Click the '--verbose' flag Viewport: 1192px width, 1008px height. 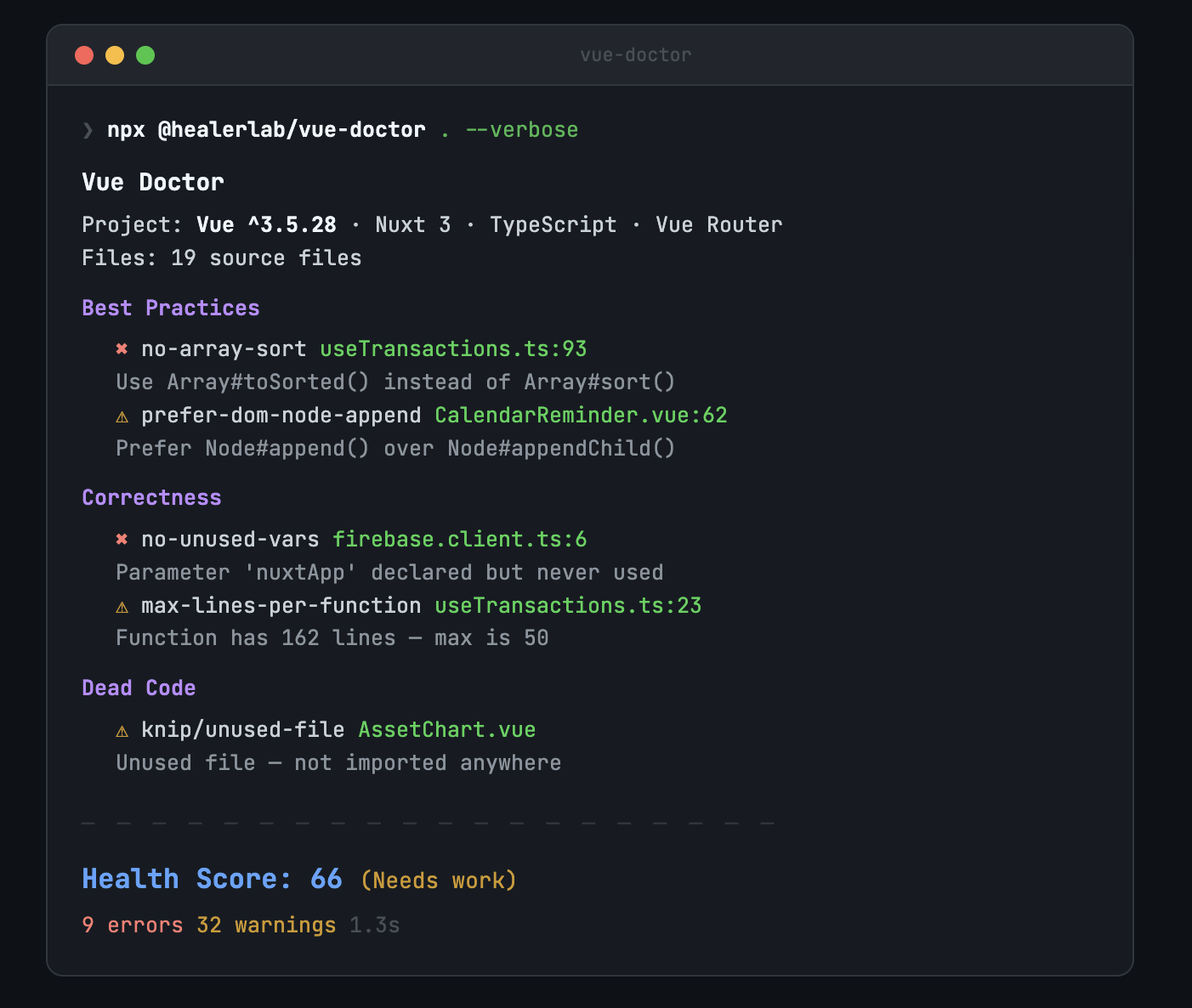(522, 130)
